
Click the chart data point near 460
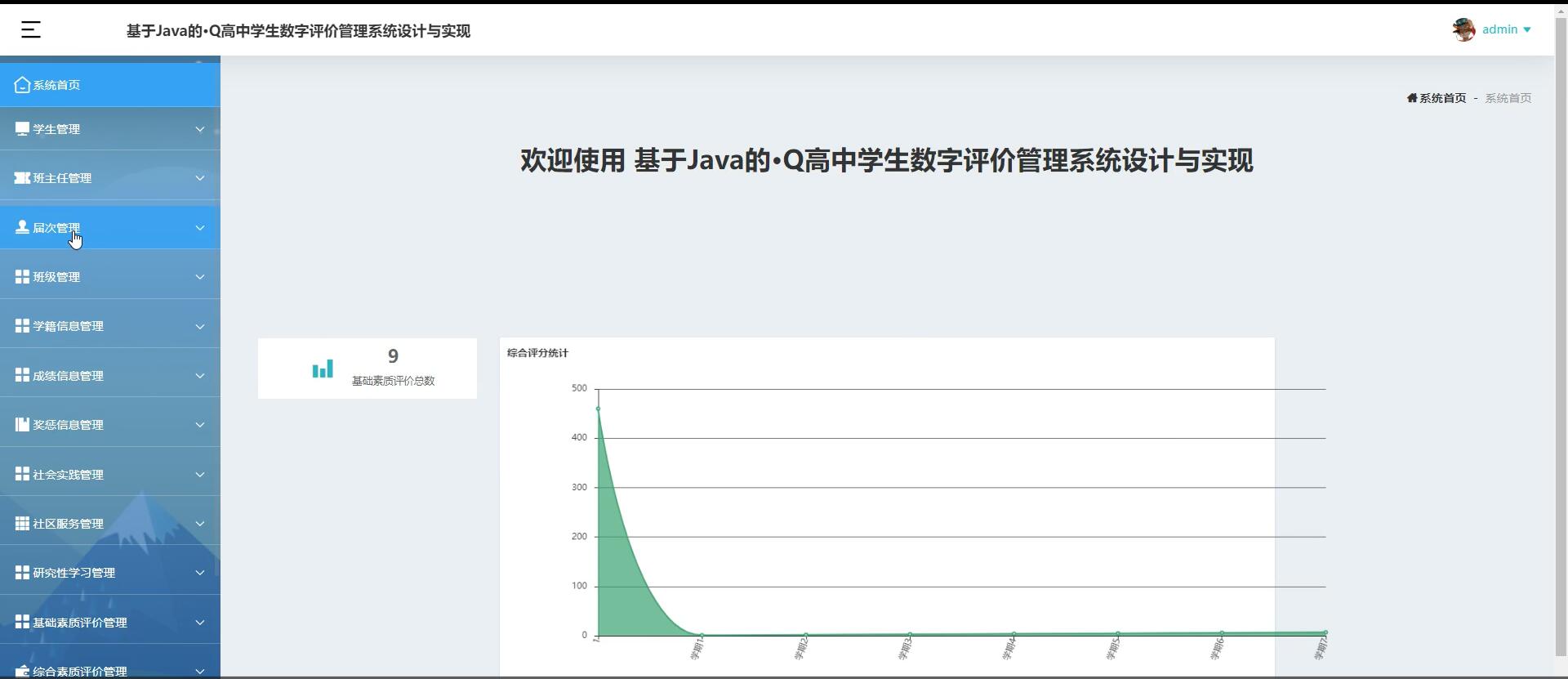click(598, 409)
